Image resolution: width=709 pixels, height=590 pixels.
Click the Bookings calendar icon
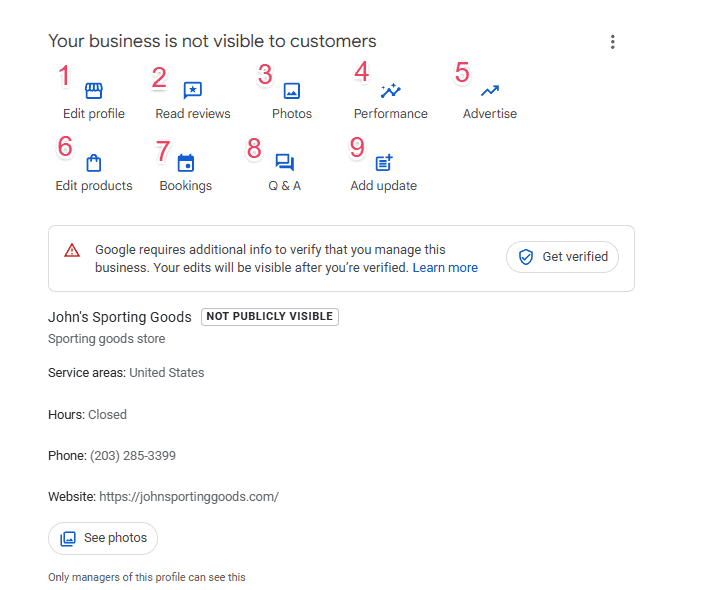click(186, 163)
